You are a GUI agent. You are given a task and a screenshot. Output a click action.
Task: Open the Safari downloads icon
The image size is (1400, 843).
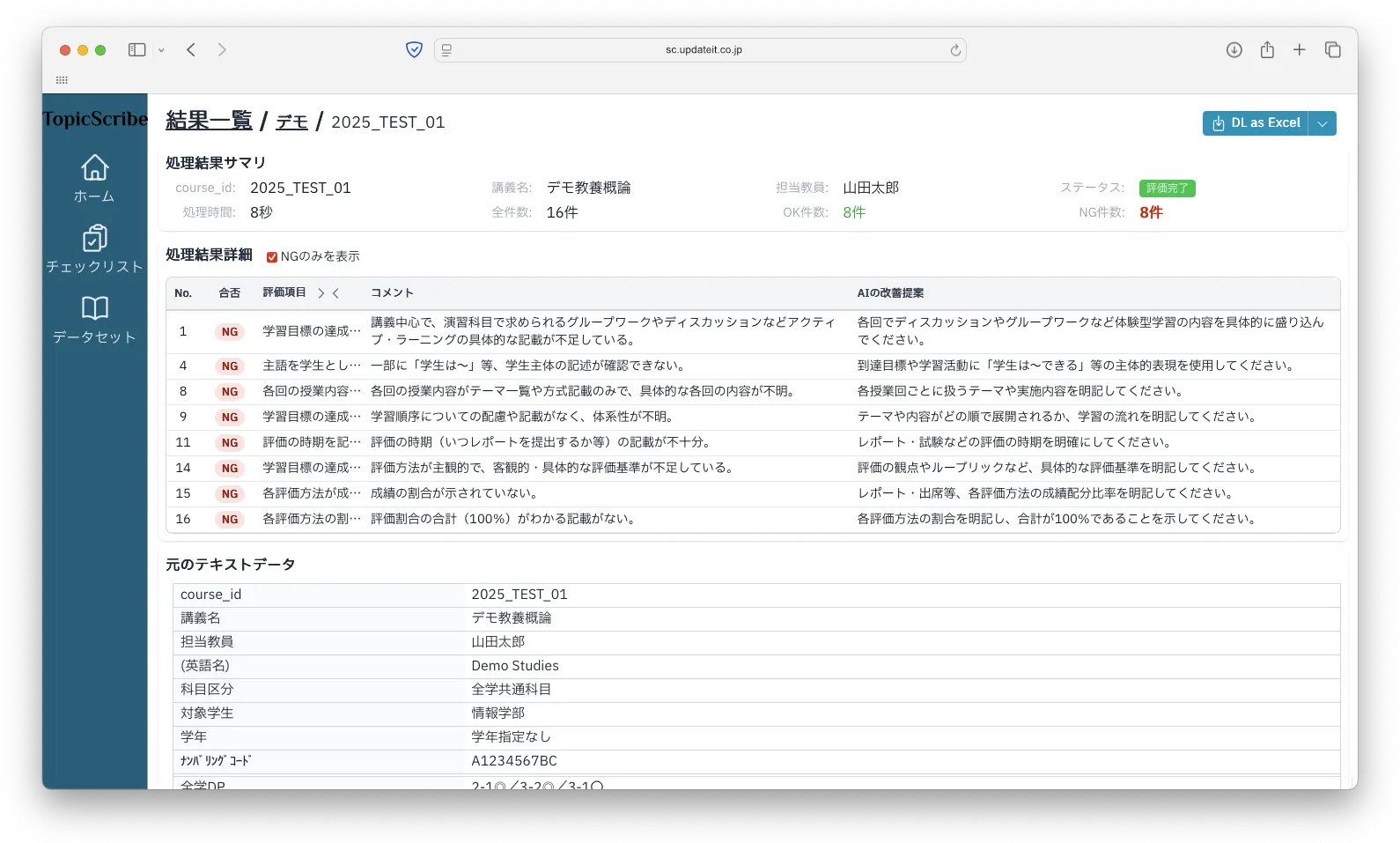(x=1234, y=50)
